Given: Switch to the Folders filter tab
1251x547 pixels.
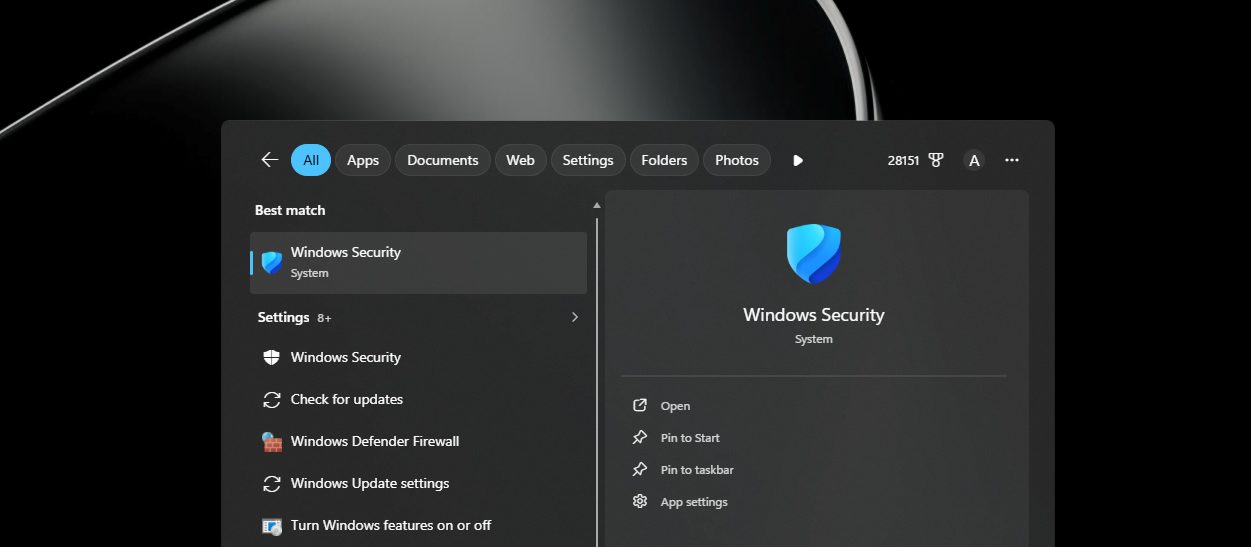Looking at the screenshot, I should tap(664, 160).
